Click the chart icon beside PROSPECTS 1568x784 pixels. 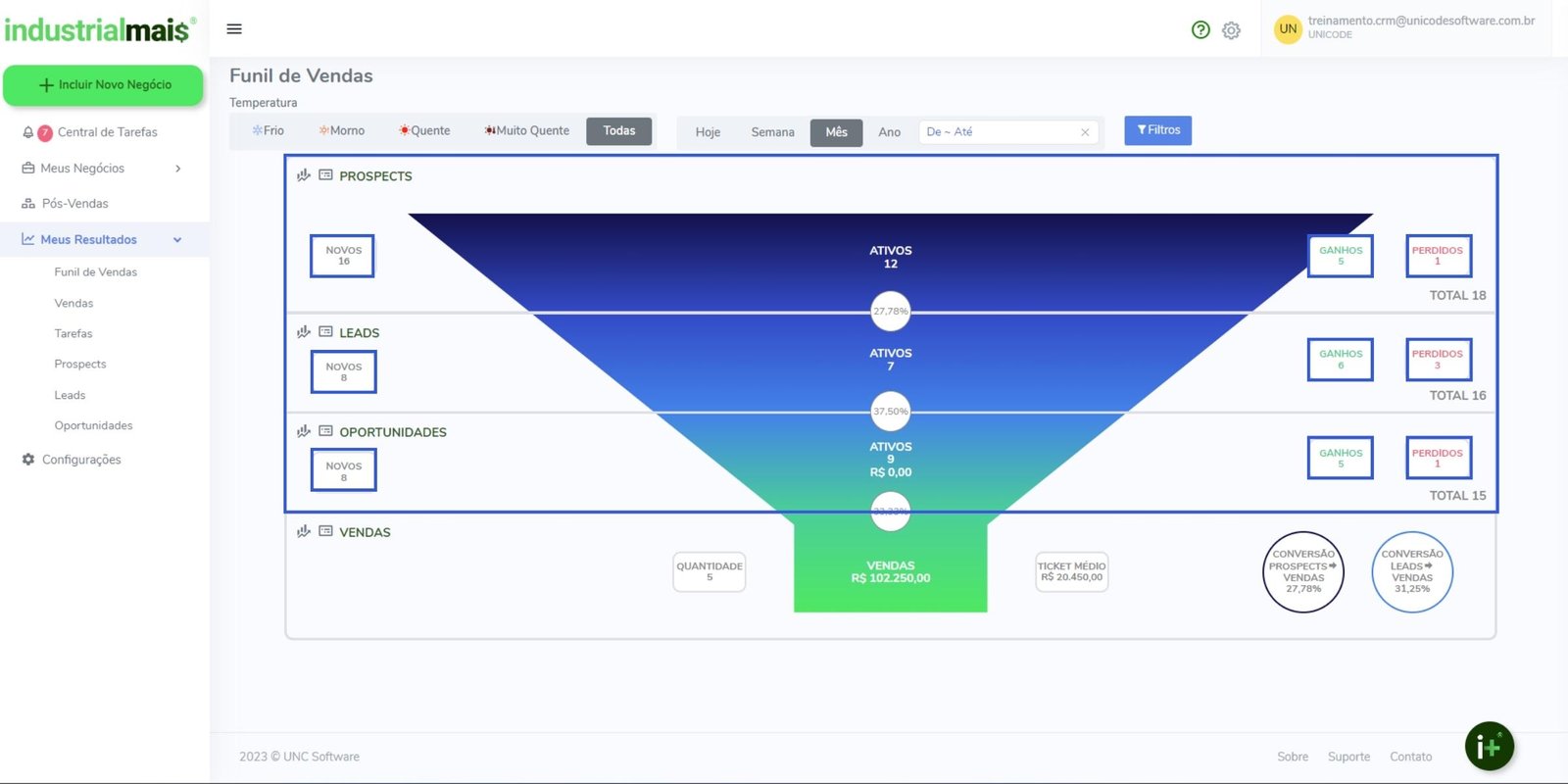pyautogui.click(x=304, y=175)
